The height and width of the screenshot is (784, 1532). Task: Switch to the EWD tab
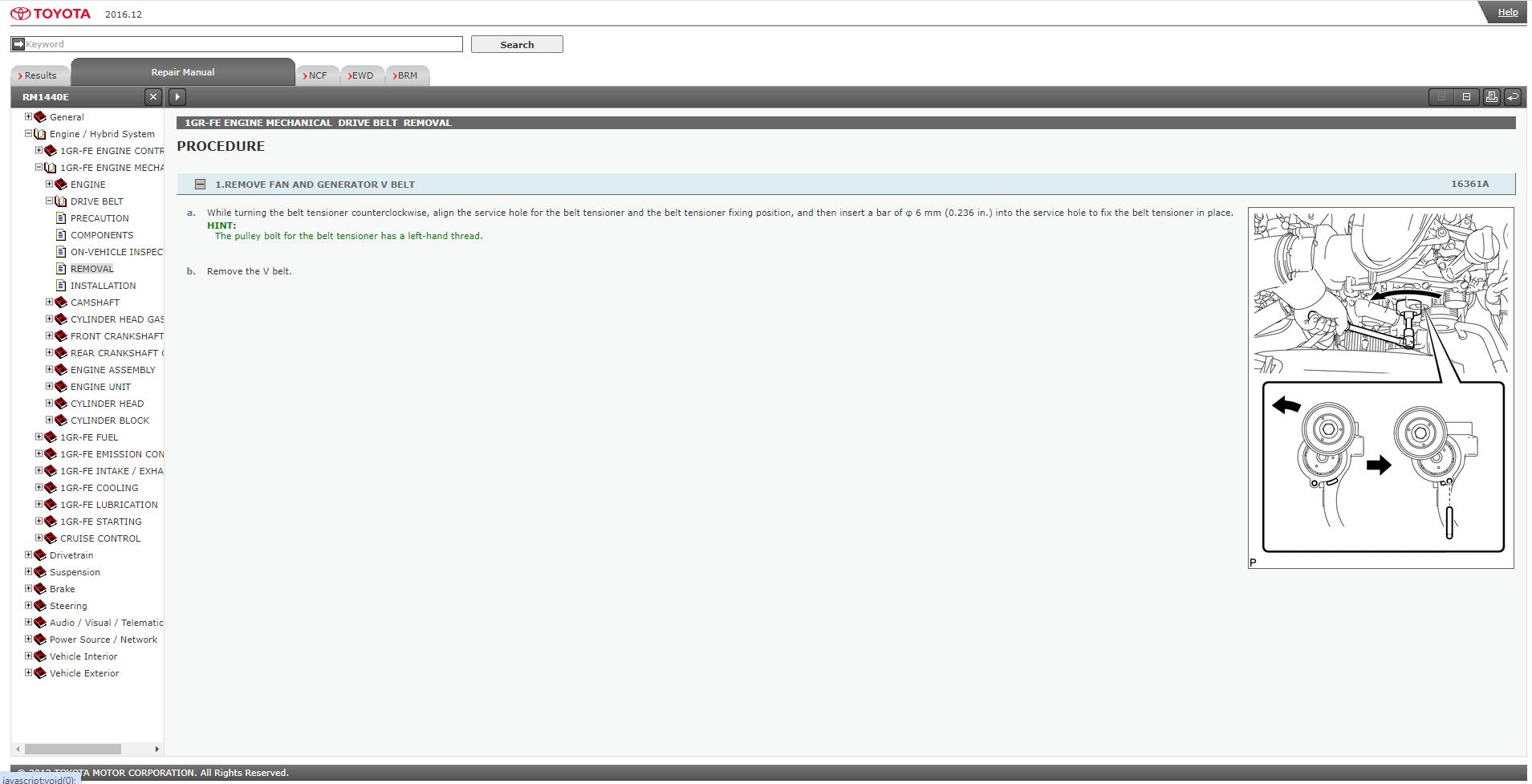[x=361, y=75]
